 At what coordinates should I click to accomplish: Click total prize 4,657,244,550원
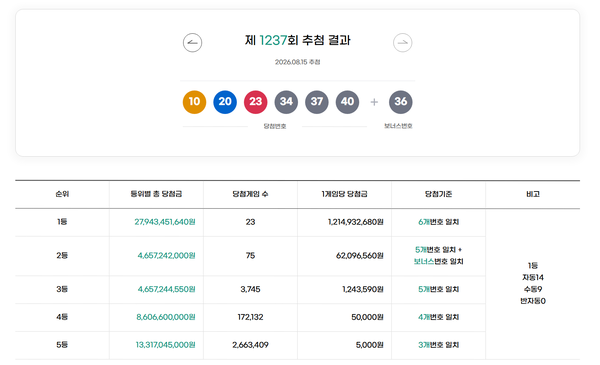pos(166,289)
